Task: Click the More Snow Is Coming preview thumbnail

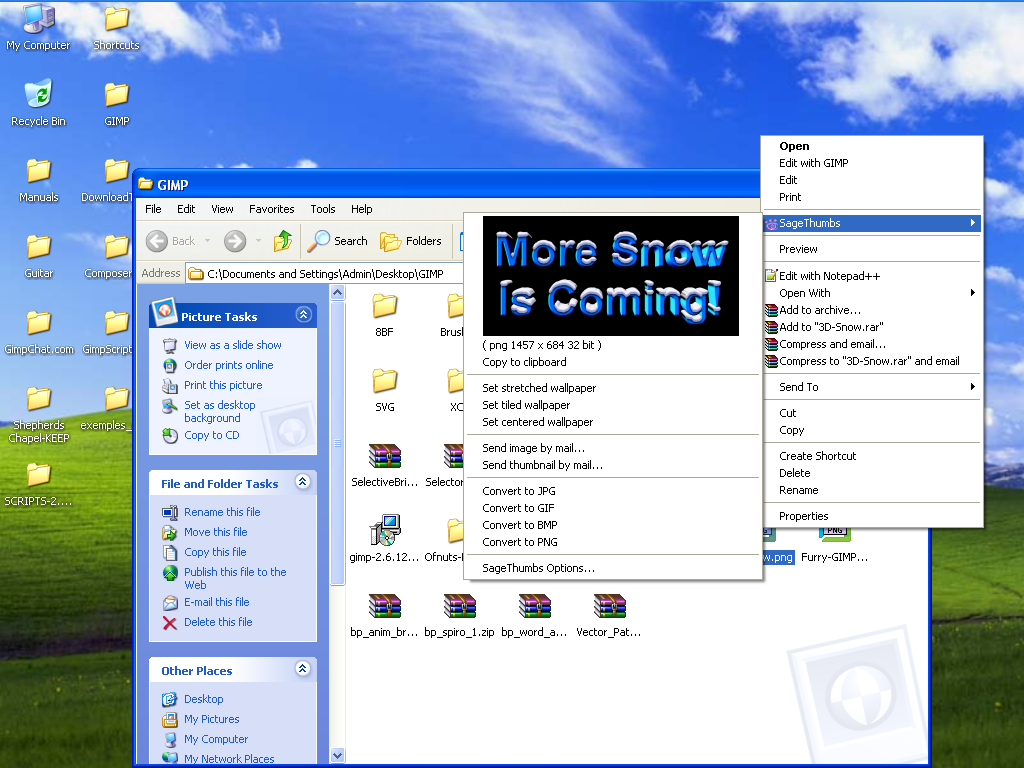Action: (x=611, y=276)
